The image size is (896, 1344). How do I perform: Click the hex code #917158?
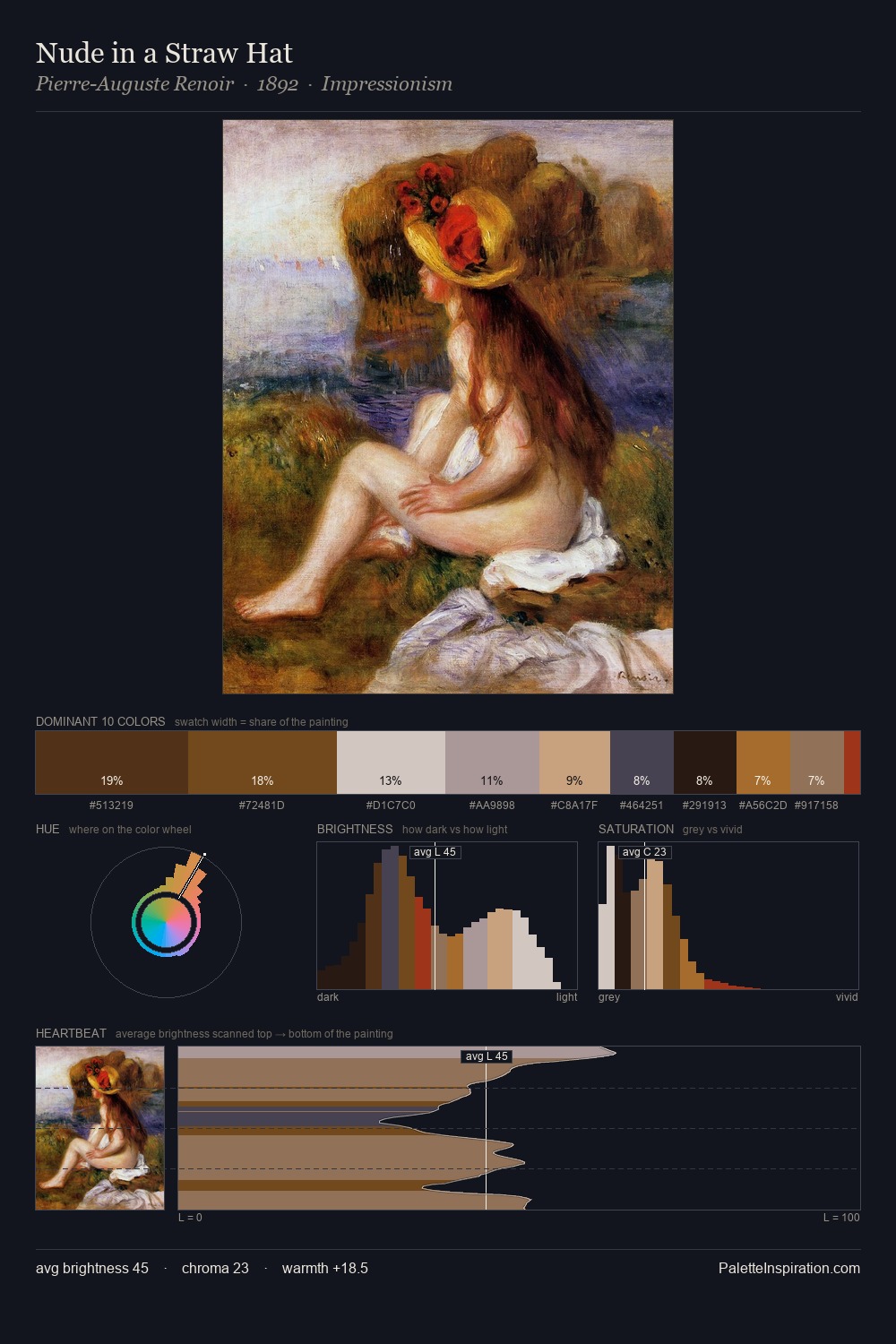pyautogui.click(x=816, y=805)
